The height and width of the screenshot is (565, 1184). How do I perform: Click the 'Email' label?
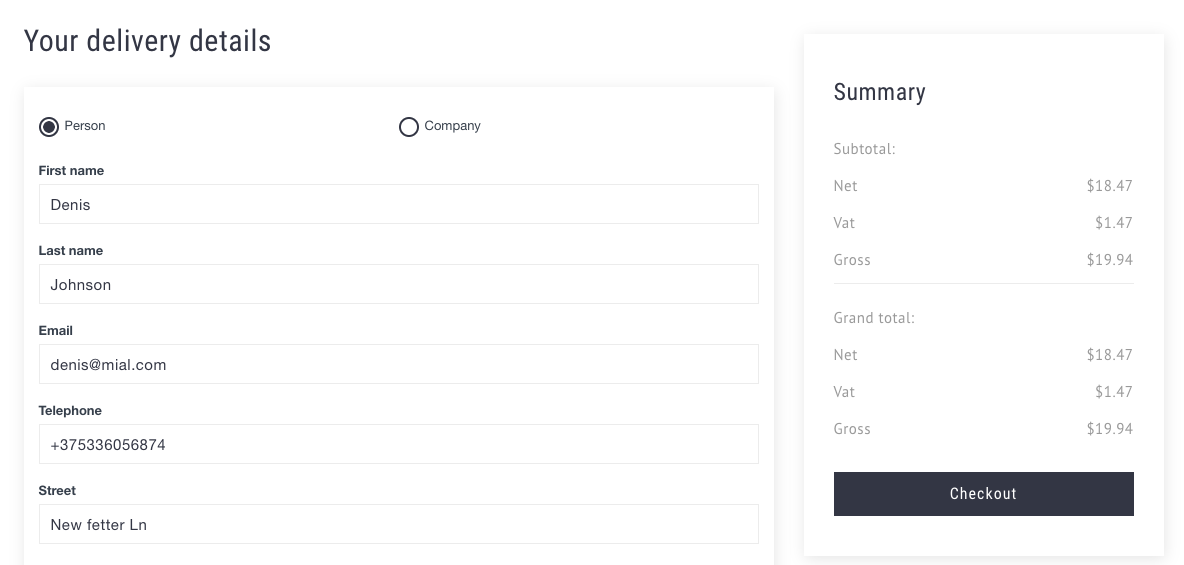[x=56, y=331]
